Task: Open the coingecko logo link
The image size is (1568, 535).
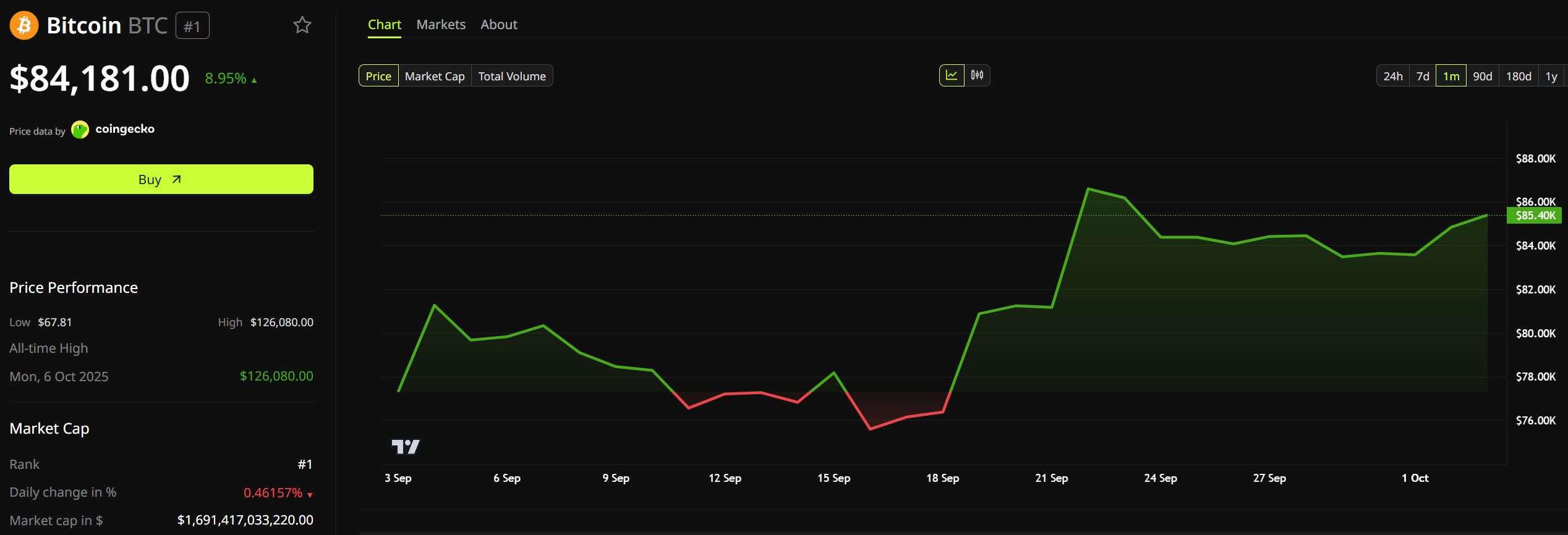Action: [113, 129]
